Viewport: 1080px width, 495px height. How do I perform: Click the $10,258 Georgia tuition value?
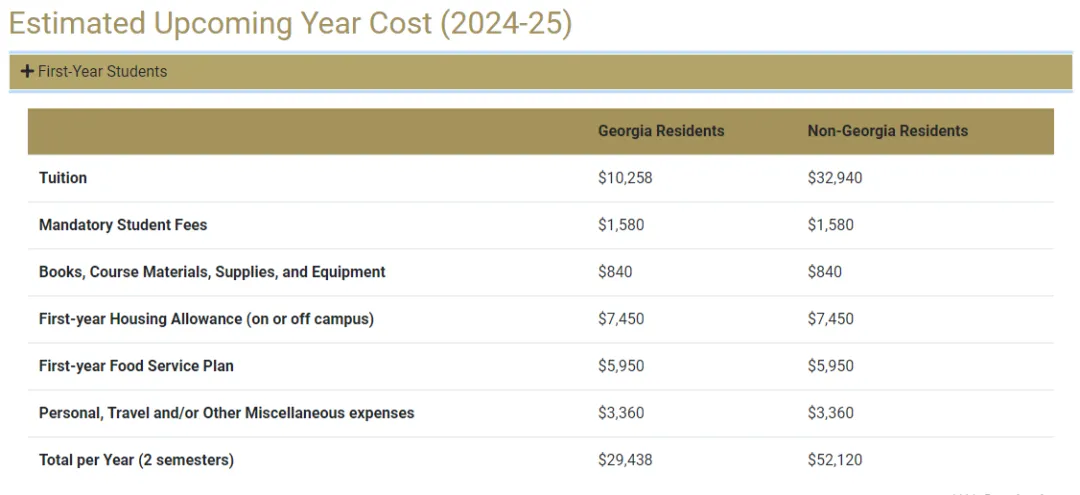pos(625,178)
